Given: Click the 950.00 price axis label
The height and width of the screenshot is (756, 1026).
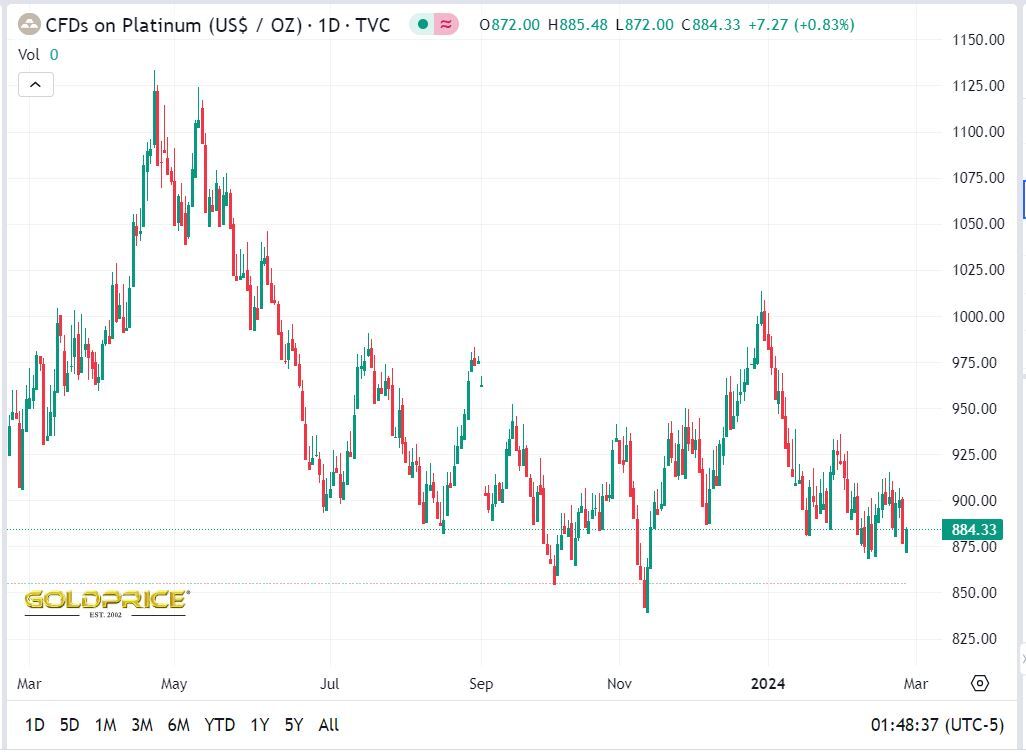Looking at the screenshot, I should click(x=974, y=408).
